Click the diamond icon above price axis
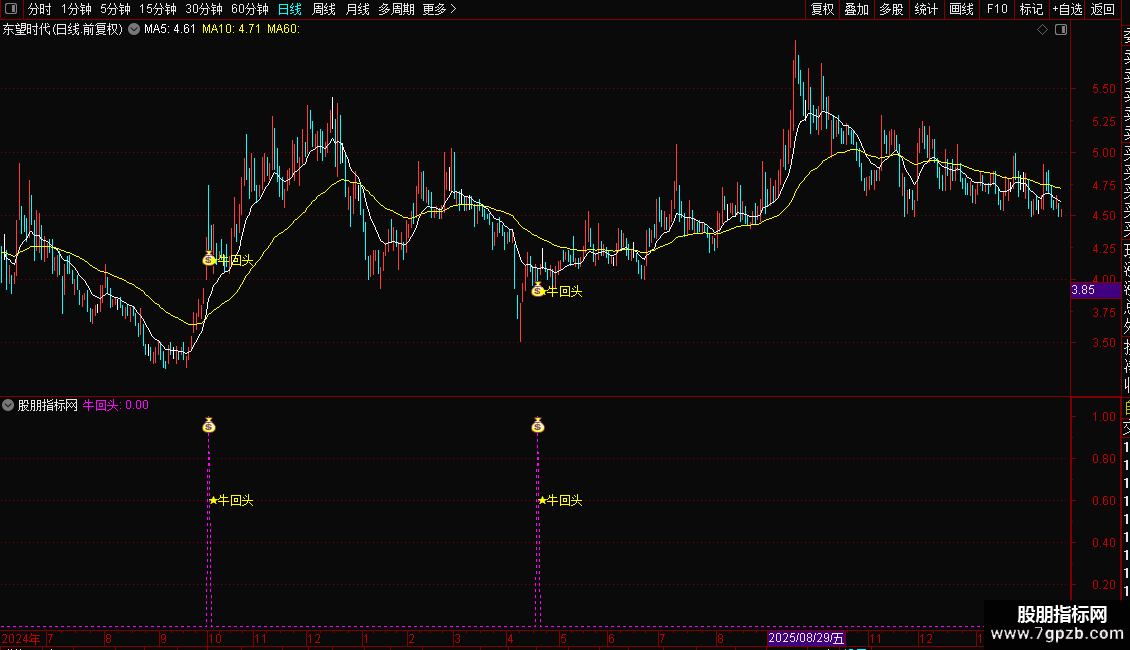Image resolution: width=1130 pixels, height=650 pixels. 1042,30
